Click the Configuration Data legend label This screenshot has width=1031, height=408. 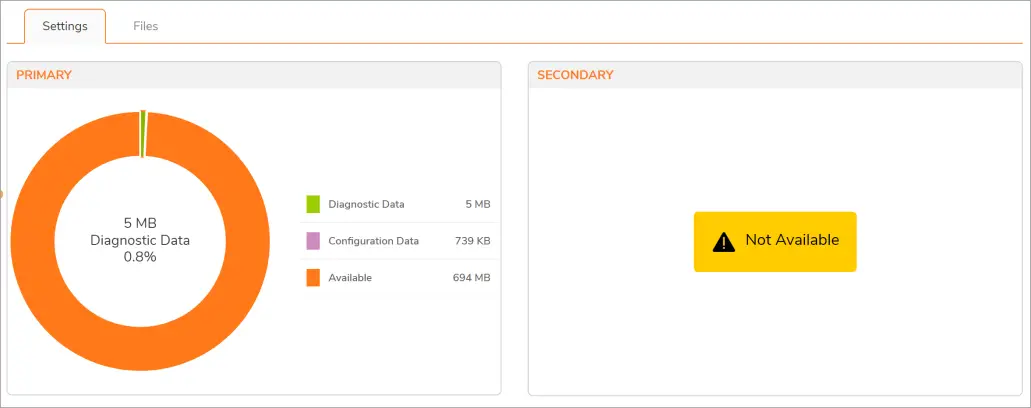(373, 241)
